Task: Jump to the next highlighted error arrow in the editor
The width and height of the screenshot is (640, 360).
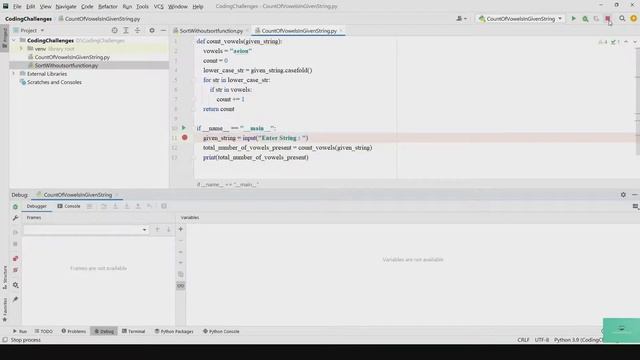Action: pyautogui.click(x=634, y=42)
